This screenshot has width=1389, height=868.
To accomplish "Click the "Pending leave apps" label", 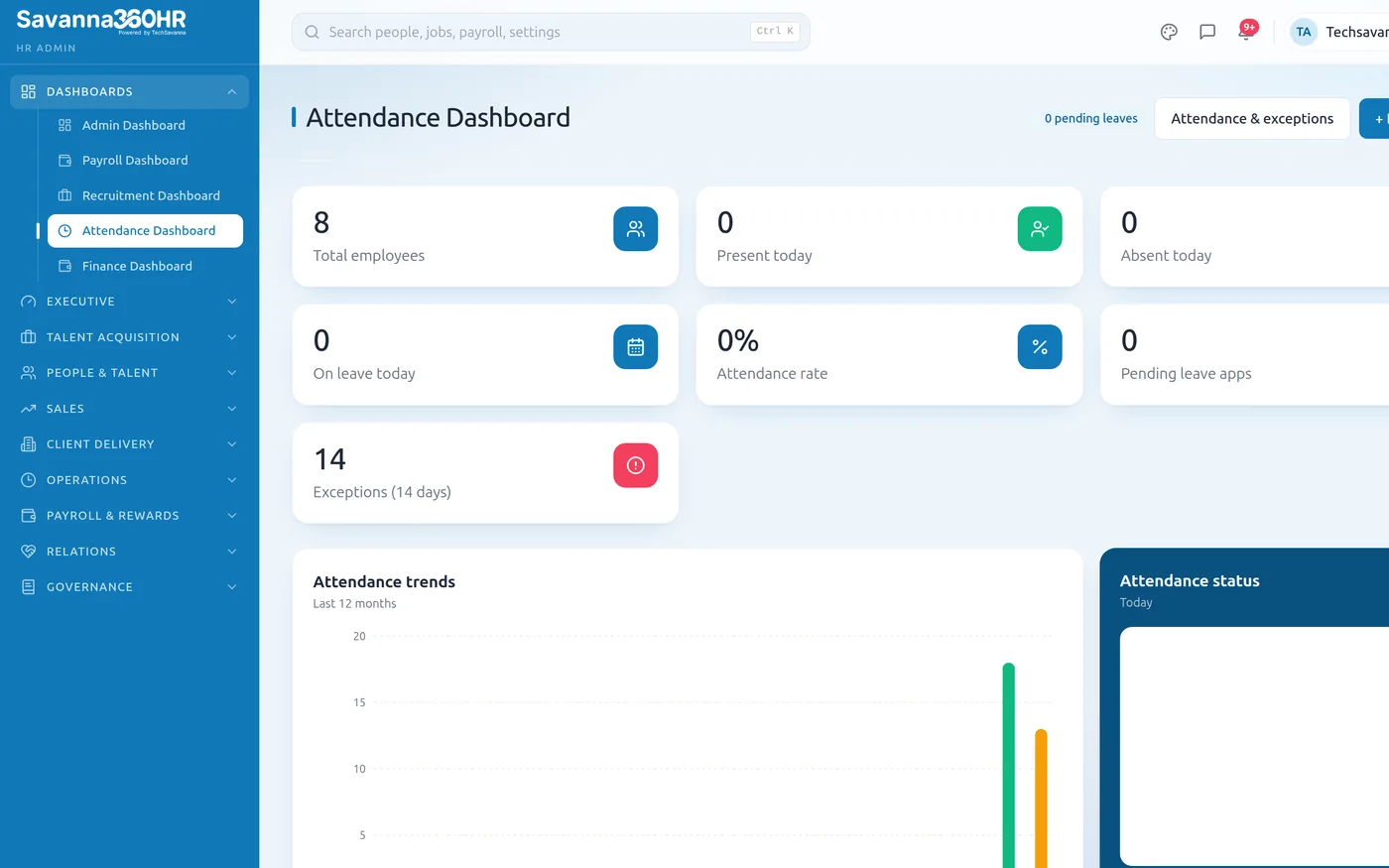I will click(x=1186, y=374).
